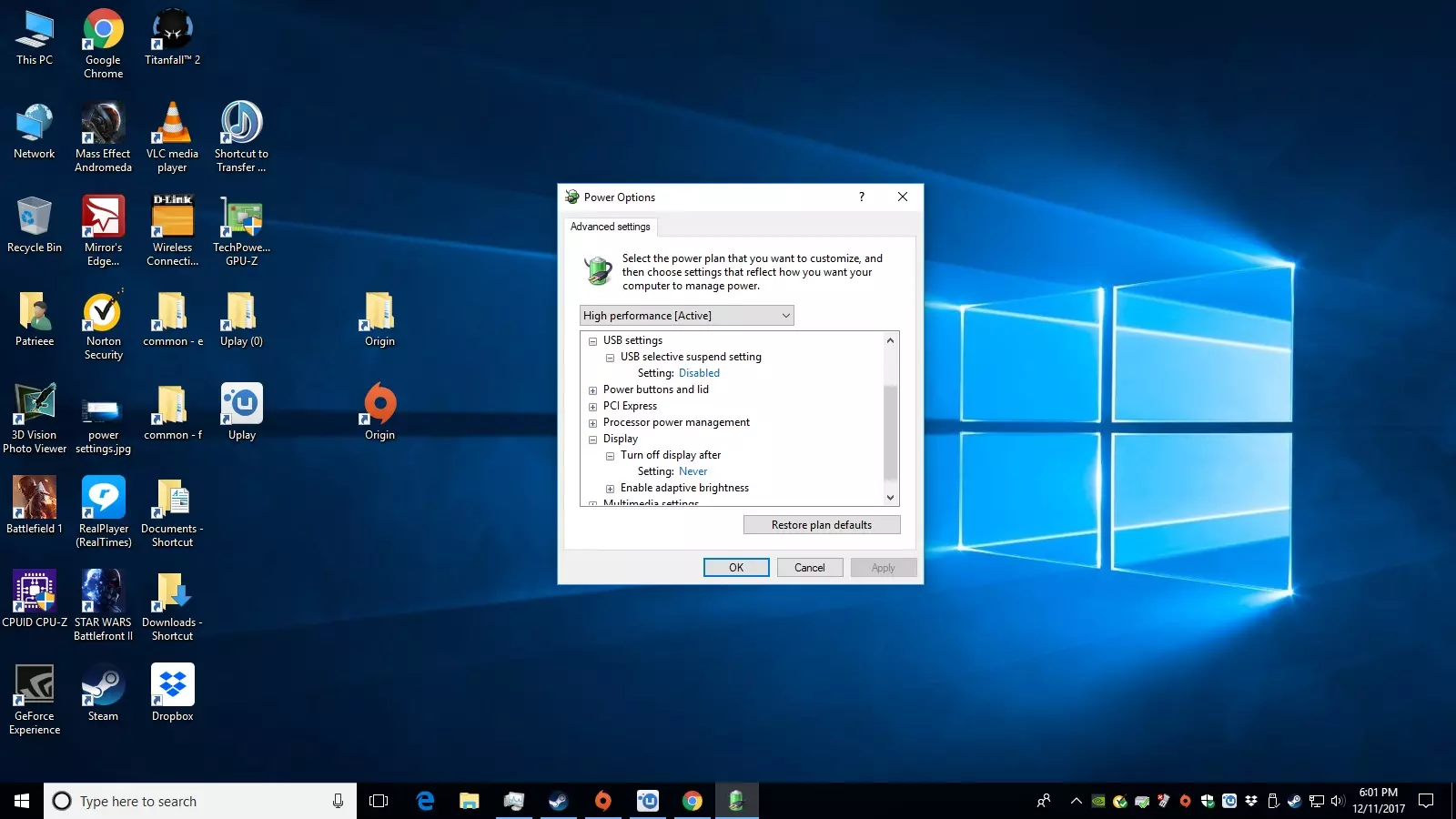
Task: Expand Power buttons and lid node
Action: [593, 390]
